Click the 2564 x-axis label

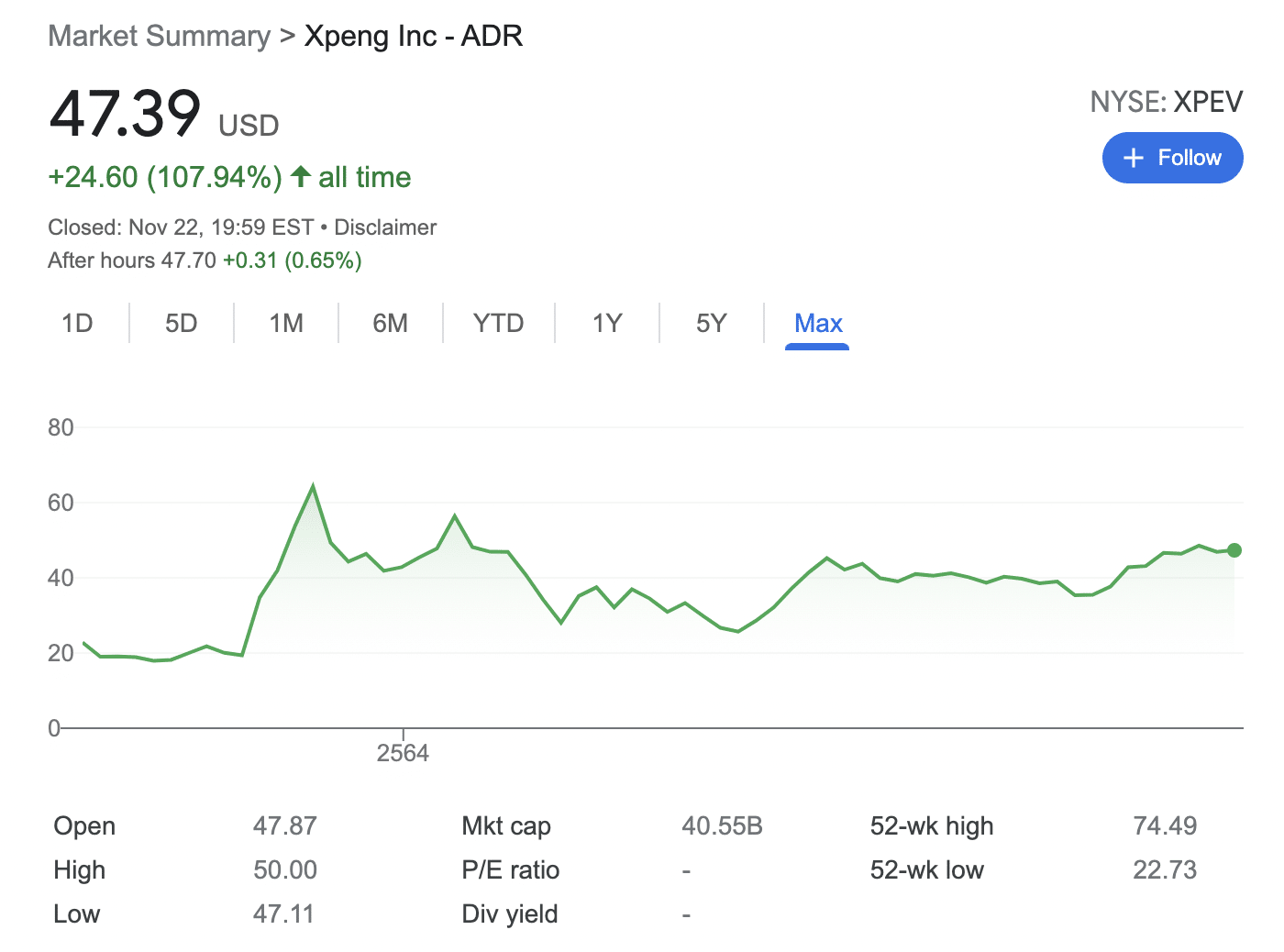tap(403, 753)
